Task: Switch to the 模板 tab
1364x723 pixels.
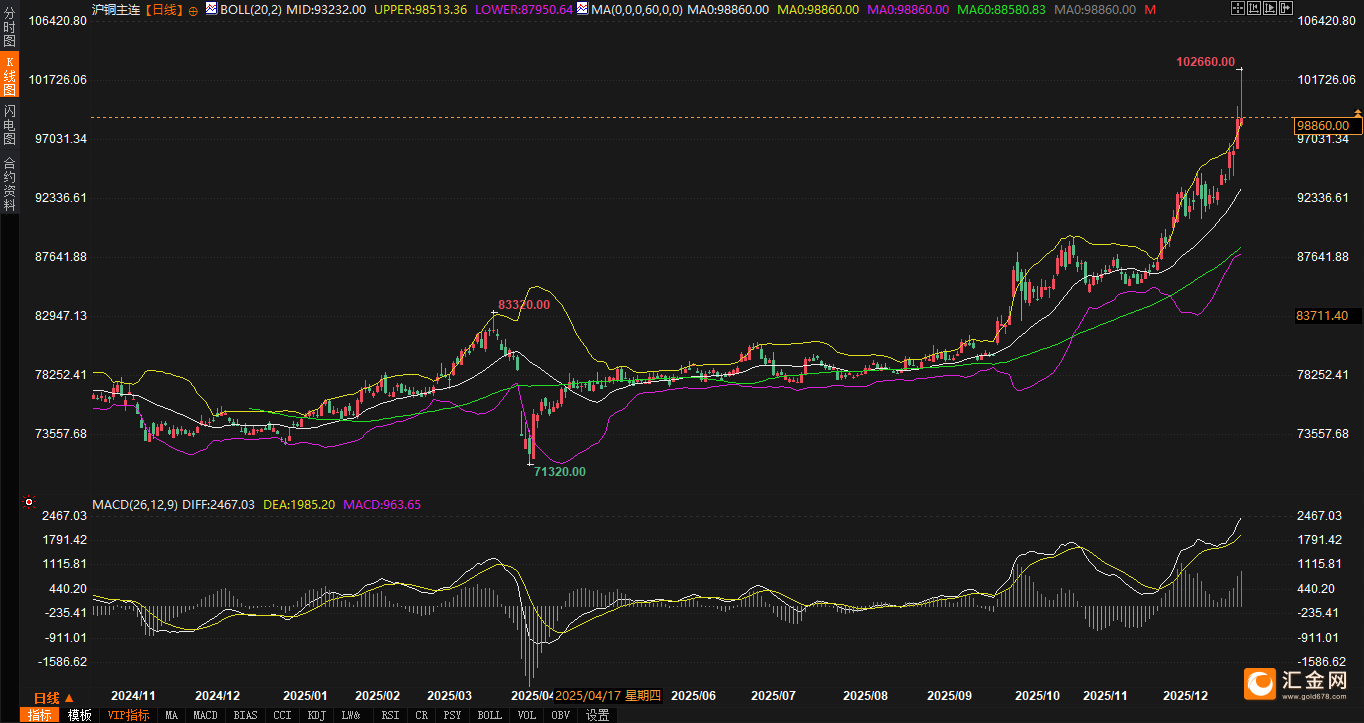Action: [x=80, y=715]
